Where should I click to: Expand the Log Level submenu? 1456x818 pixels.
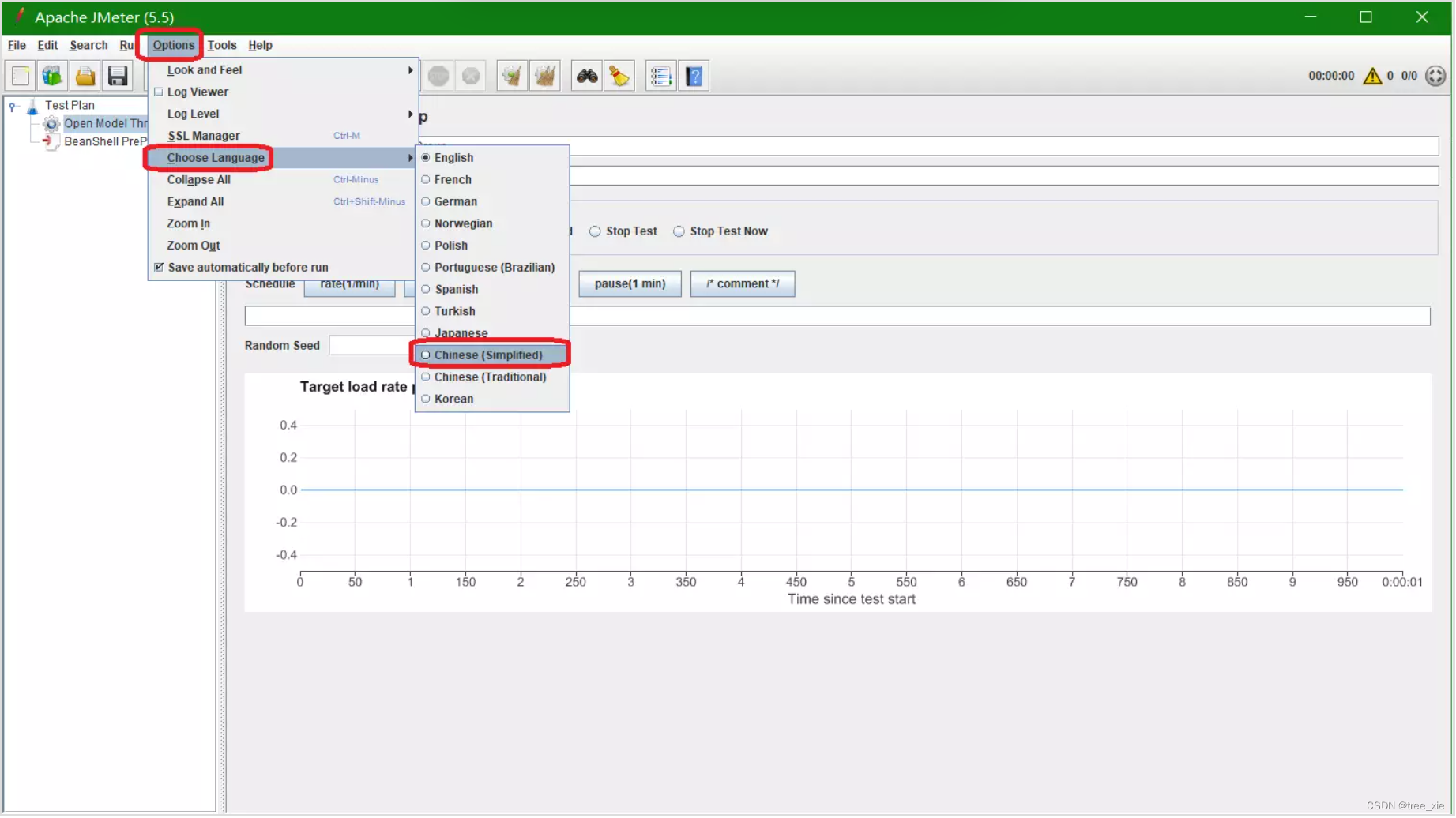point(283,114)
